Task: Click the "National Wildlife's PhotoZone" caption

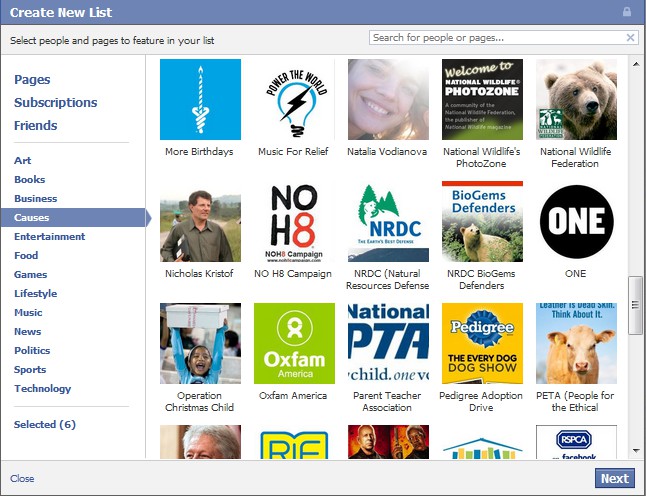Action: [481, 158]
